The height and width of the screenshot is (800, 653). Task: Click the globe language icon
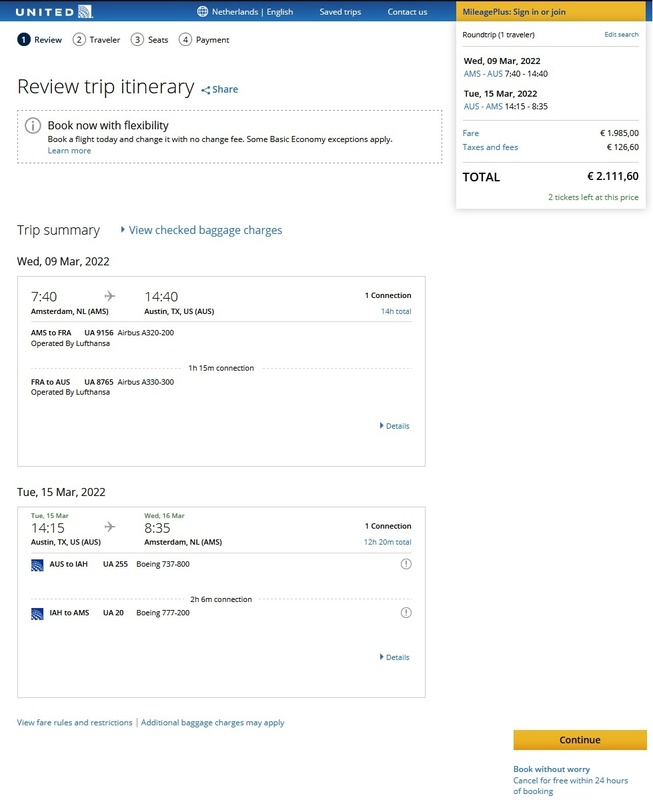203,12
